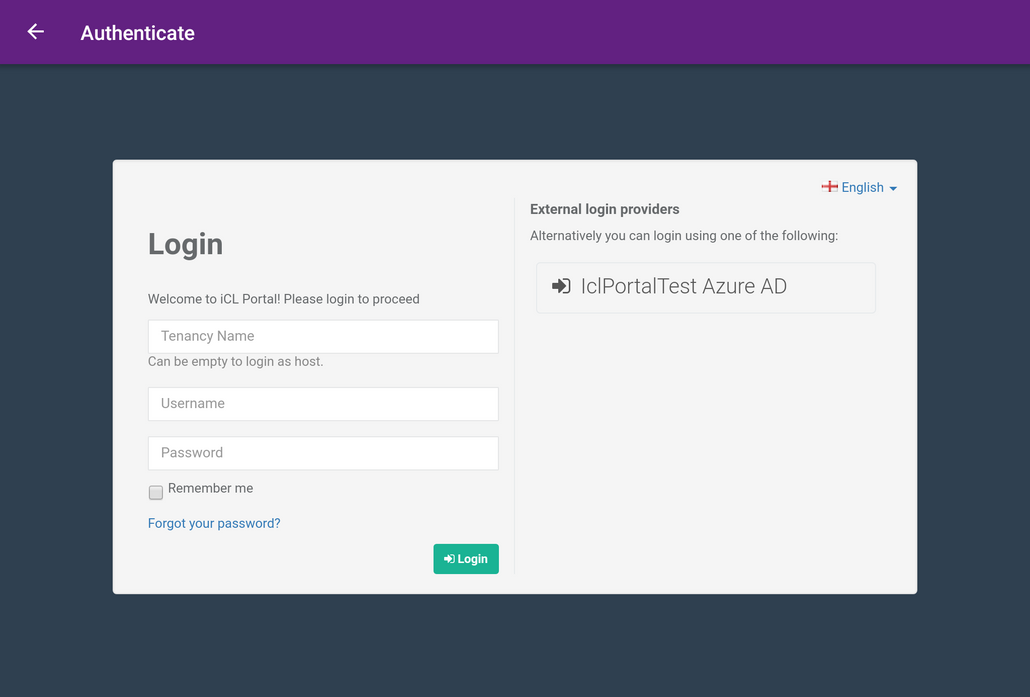The height and width of the screenshot is (697, 1030).
Task: Open the English language dropdown
Action: click(861, 187)
